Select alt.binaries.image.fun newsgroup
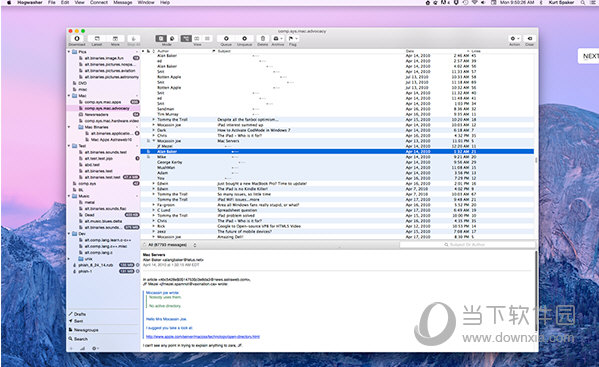The width and height of the screenshot is (599, 367). pyautogui.click(x=104, y=58)
